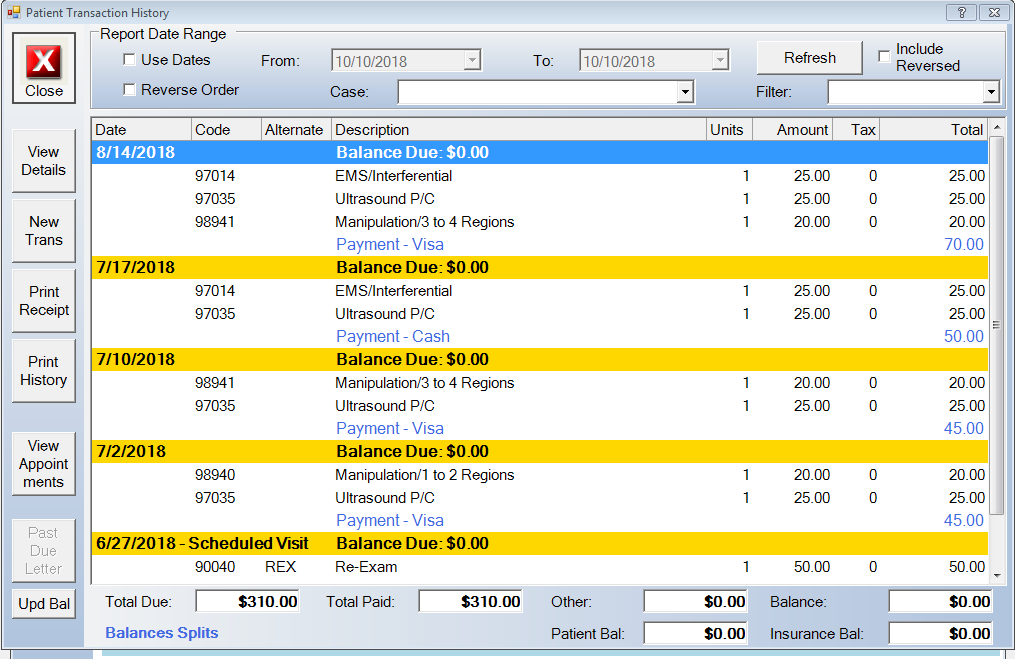Screen dimensions: 1015x659
Task: Click the vertical scrollbar thumb
Action: 997,325
